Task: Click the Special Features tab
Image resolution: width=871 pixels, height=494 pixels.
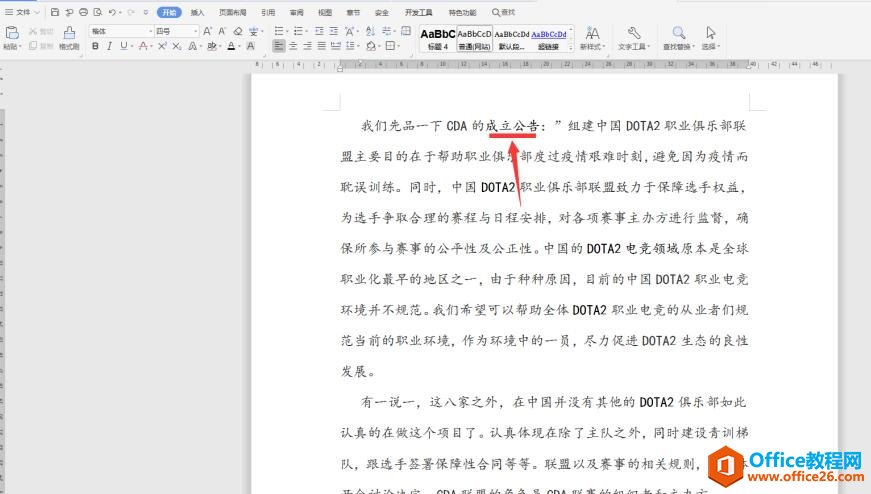Action: (x=462, y=12)
